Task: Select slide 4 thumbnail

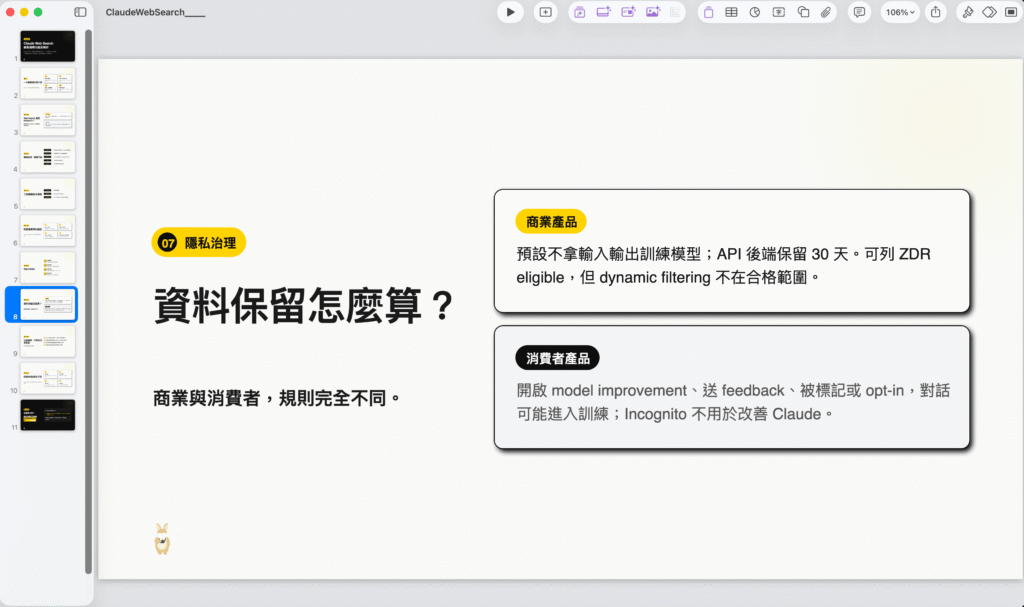Action: pos(48,157)
